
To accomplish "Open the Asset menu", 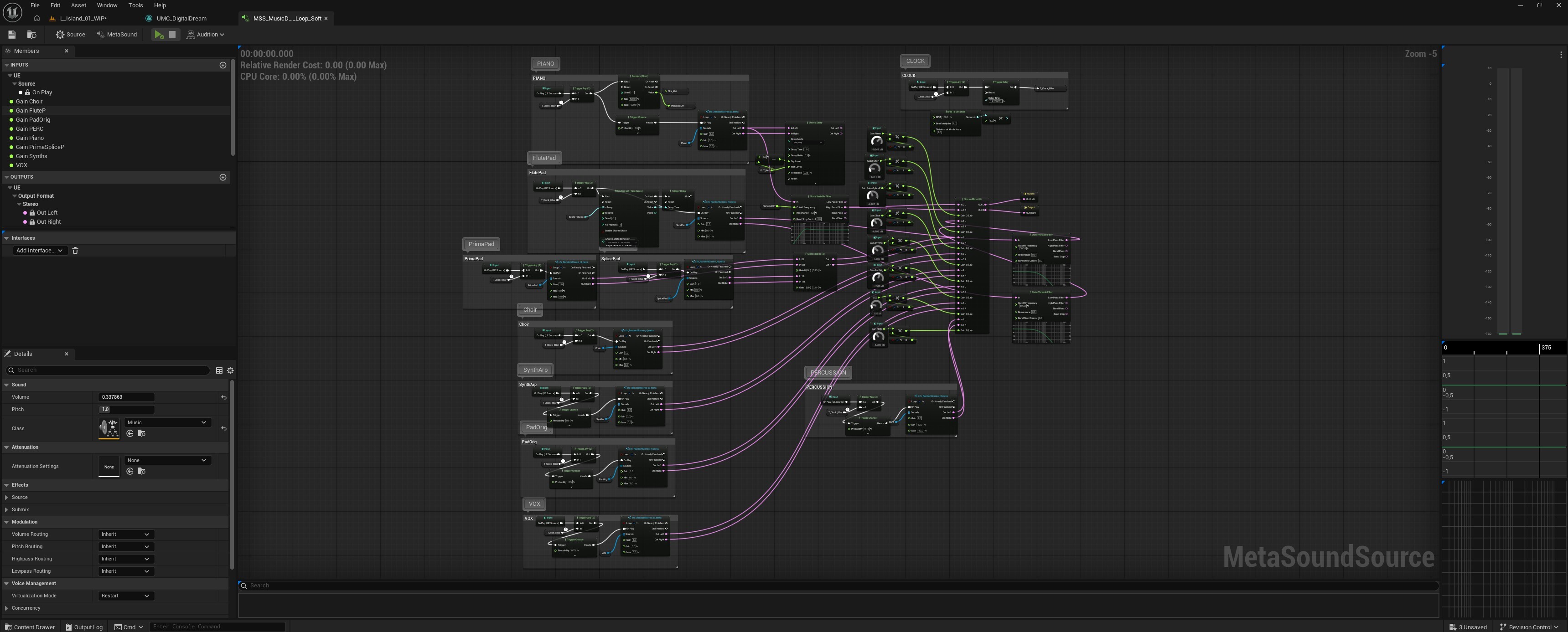I will tap(78, 5).
